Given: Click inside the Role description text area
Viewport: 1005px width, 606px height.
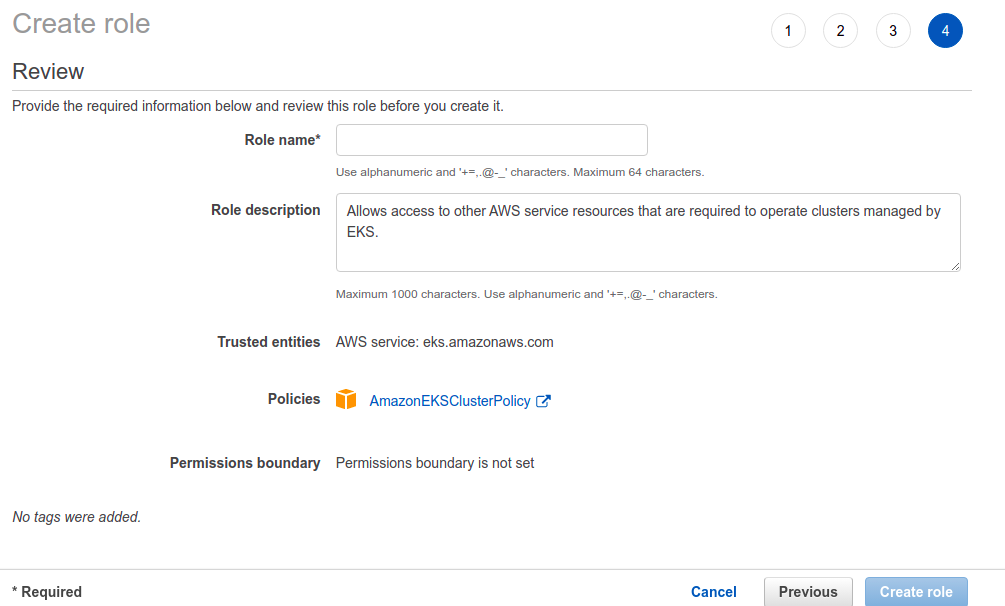Looking at the screenshot, I should point(648,232).
